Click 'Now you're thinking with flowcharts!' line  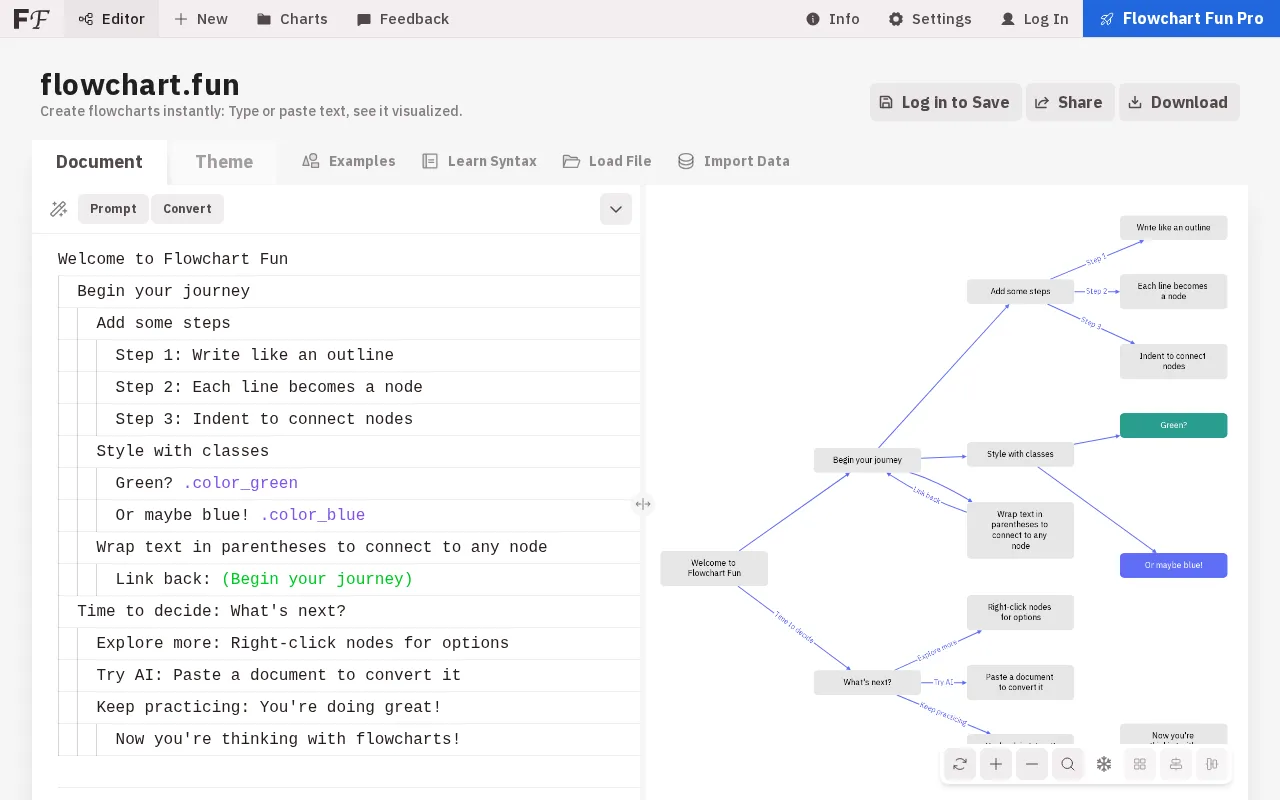pyautogui.click(x=288, y=739)
